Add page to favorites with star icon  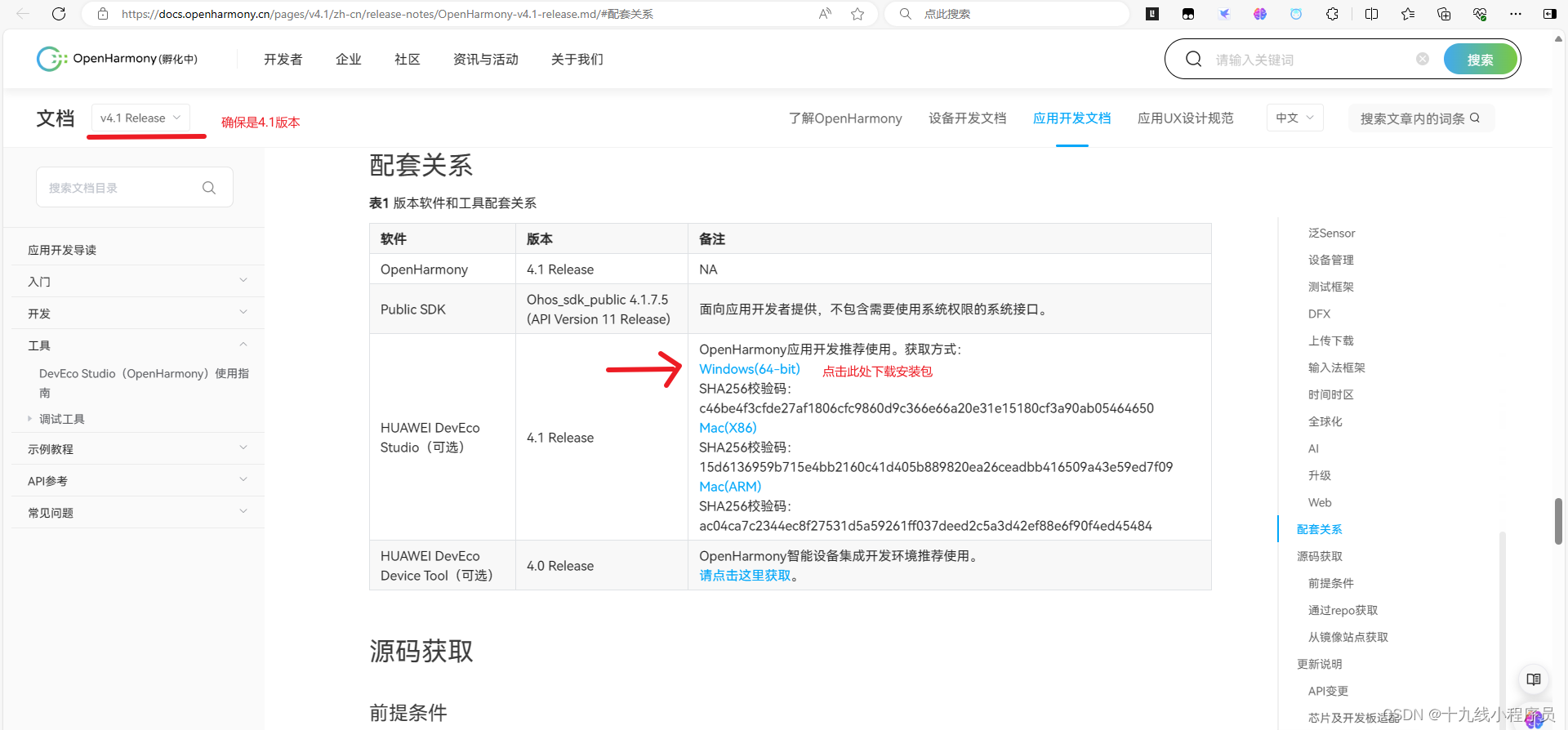857,14
